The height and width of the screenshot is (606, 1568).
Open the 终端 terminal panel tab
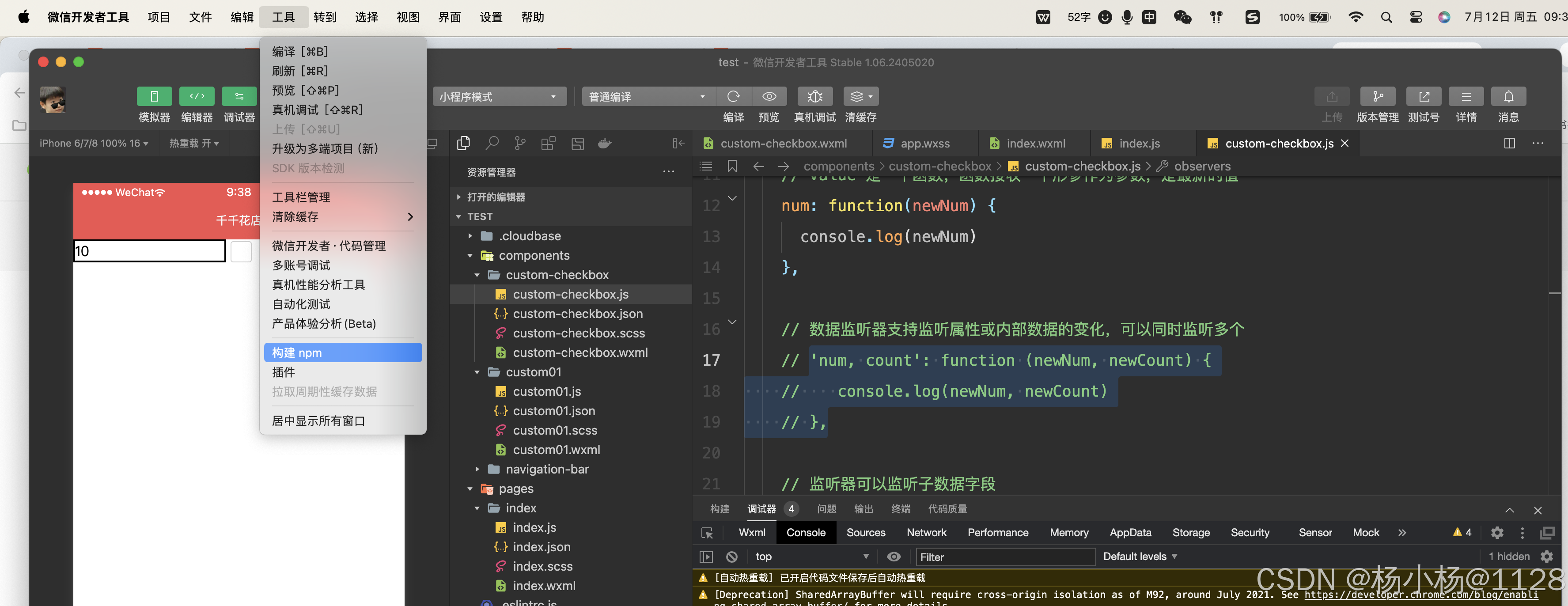click(x=900, y=509)
